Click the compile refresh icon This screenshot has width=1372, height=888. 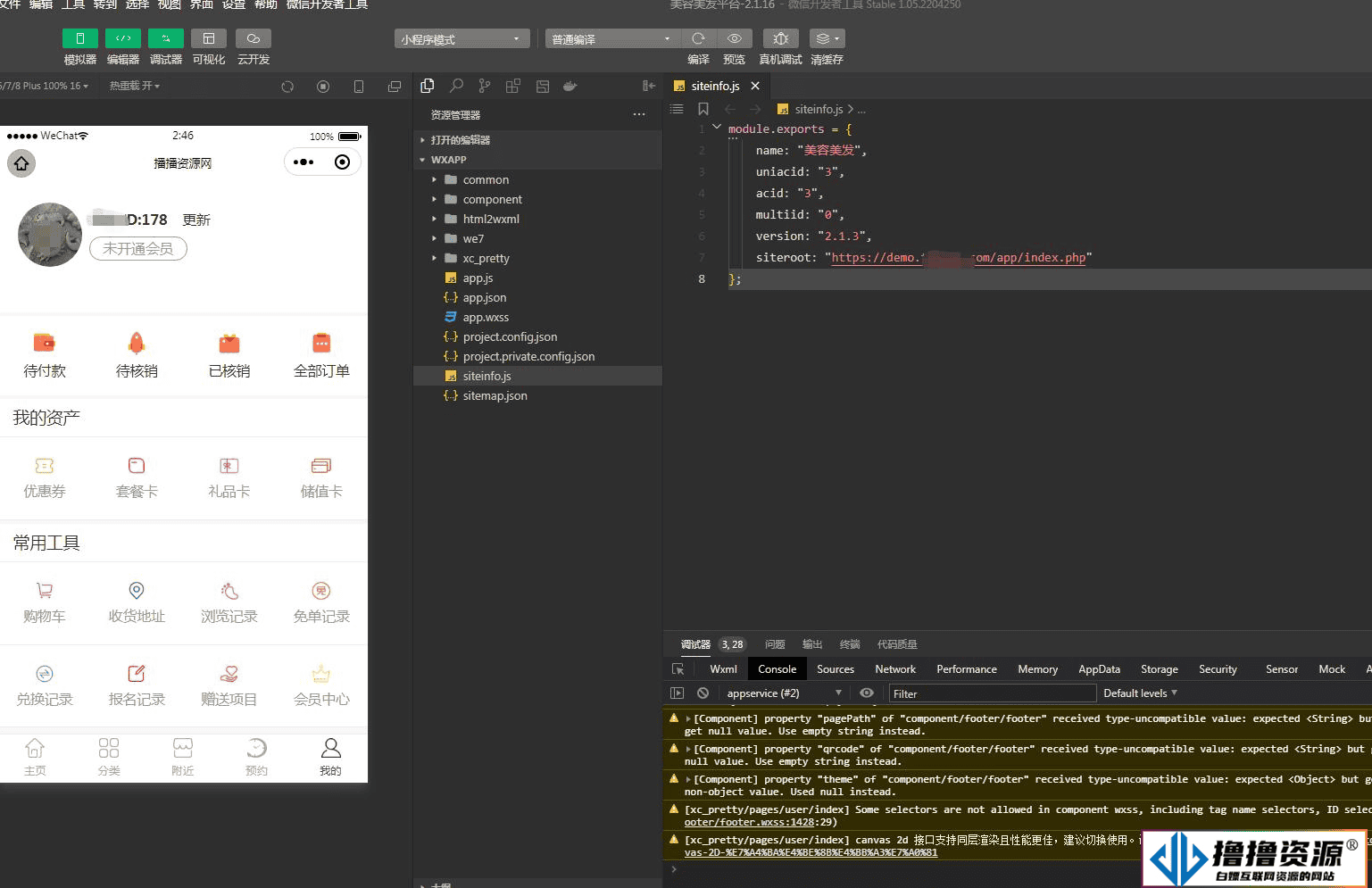pyautogui.click(x=698, y=38)
